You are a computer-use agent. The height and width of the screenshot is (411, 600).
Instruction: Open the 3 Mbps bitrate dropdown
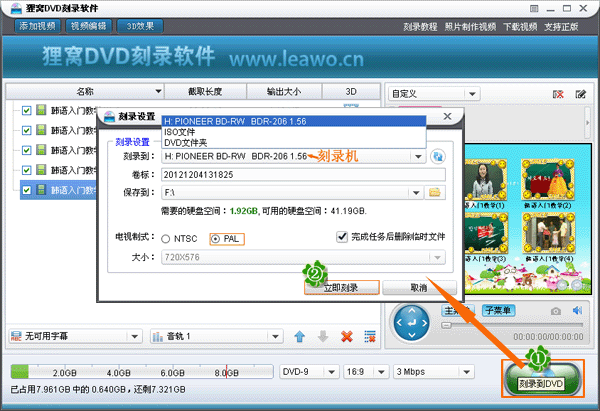point(466,372)
